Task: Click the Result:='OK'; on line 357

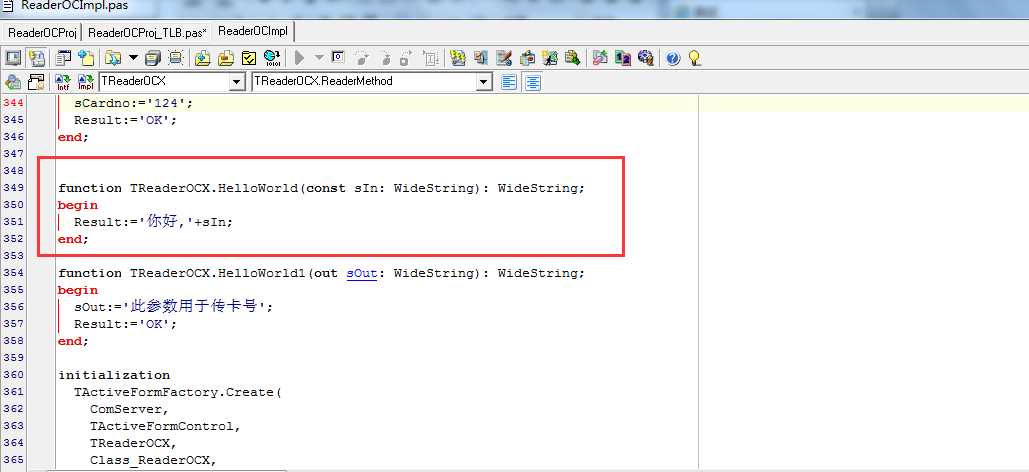Action: [x=125, y=324]
